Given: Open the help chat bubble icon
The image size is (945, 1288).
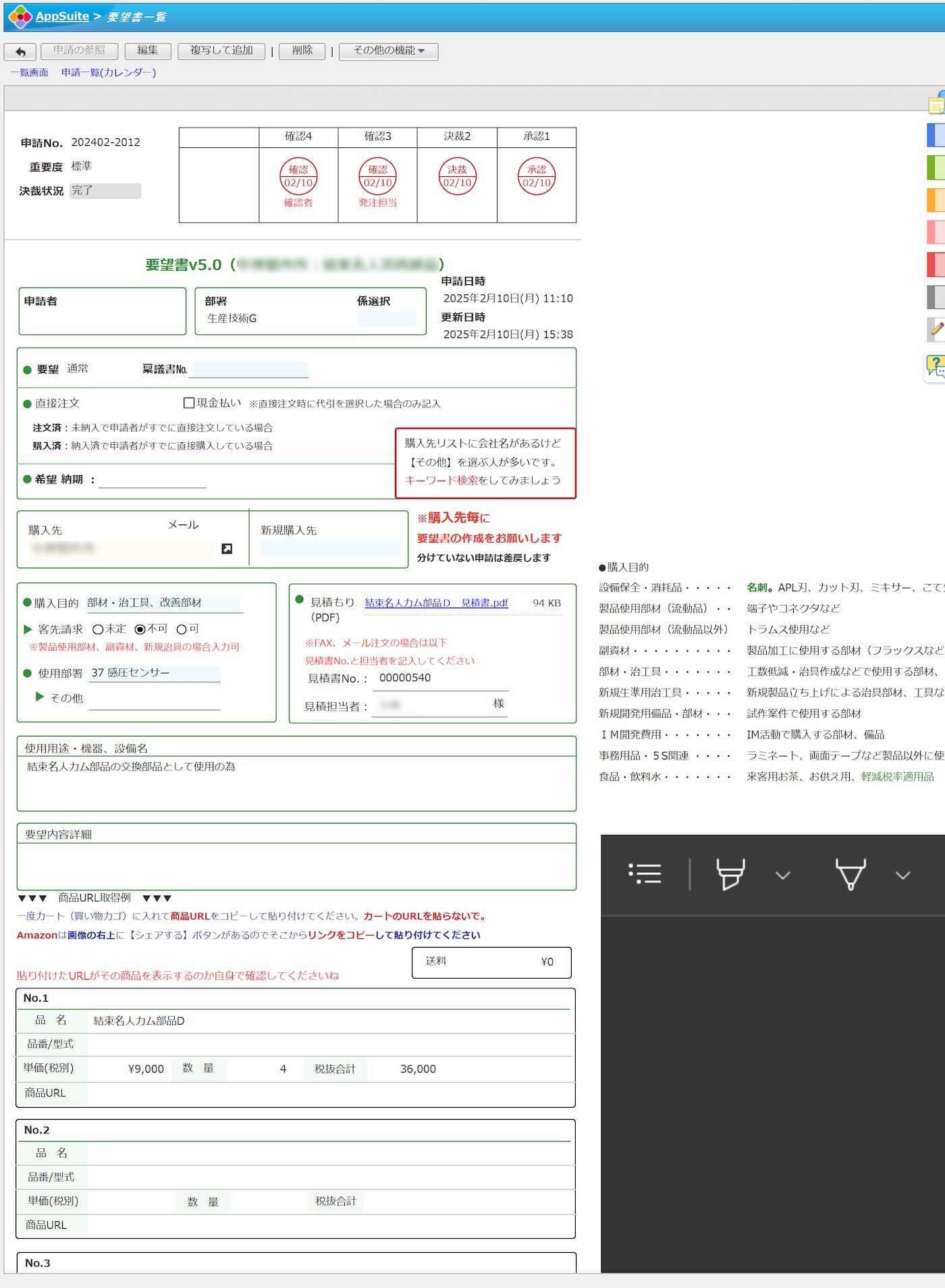Looking at the screenshot, I should (x=936, y=366).
